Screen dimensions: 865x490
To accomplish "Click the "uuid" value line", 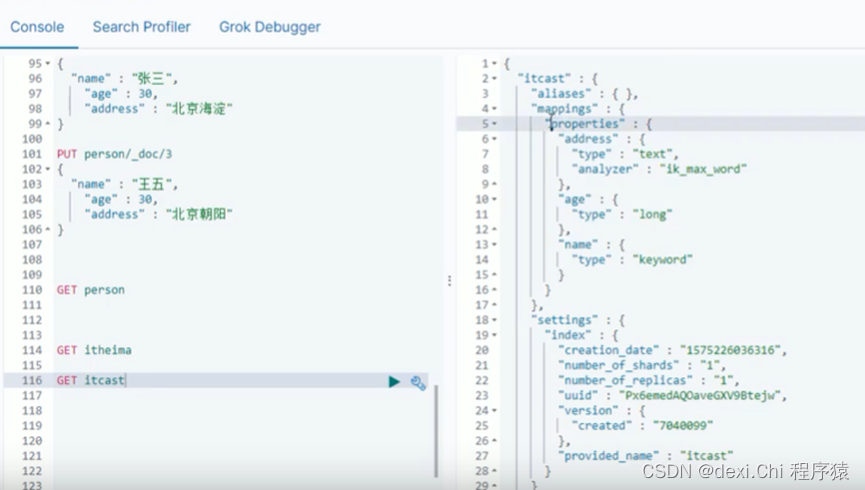I will tap(672, 395).
